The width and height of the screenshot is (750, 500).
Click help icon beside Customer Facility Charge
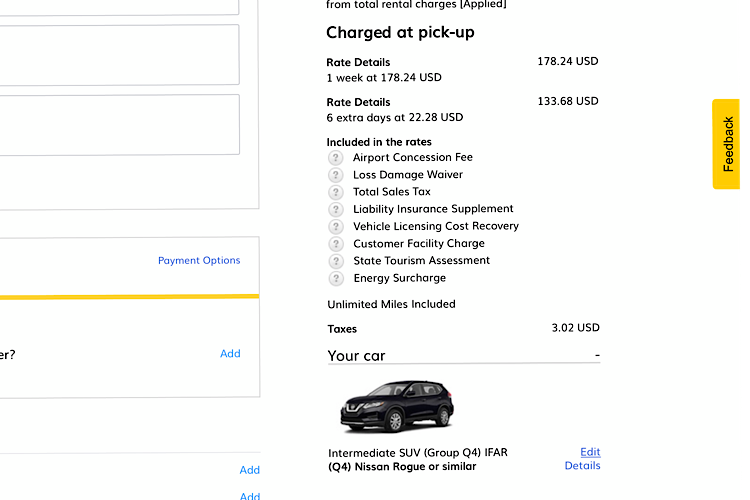336,244
